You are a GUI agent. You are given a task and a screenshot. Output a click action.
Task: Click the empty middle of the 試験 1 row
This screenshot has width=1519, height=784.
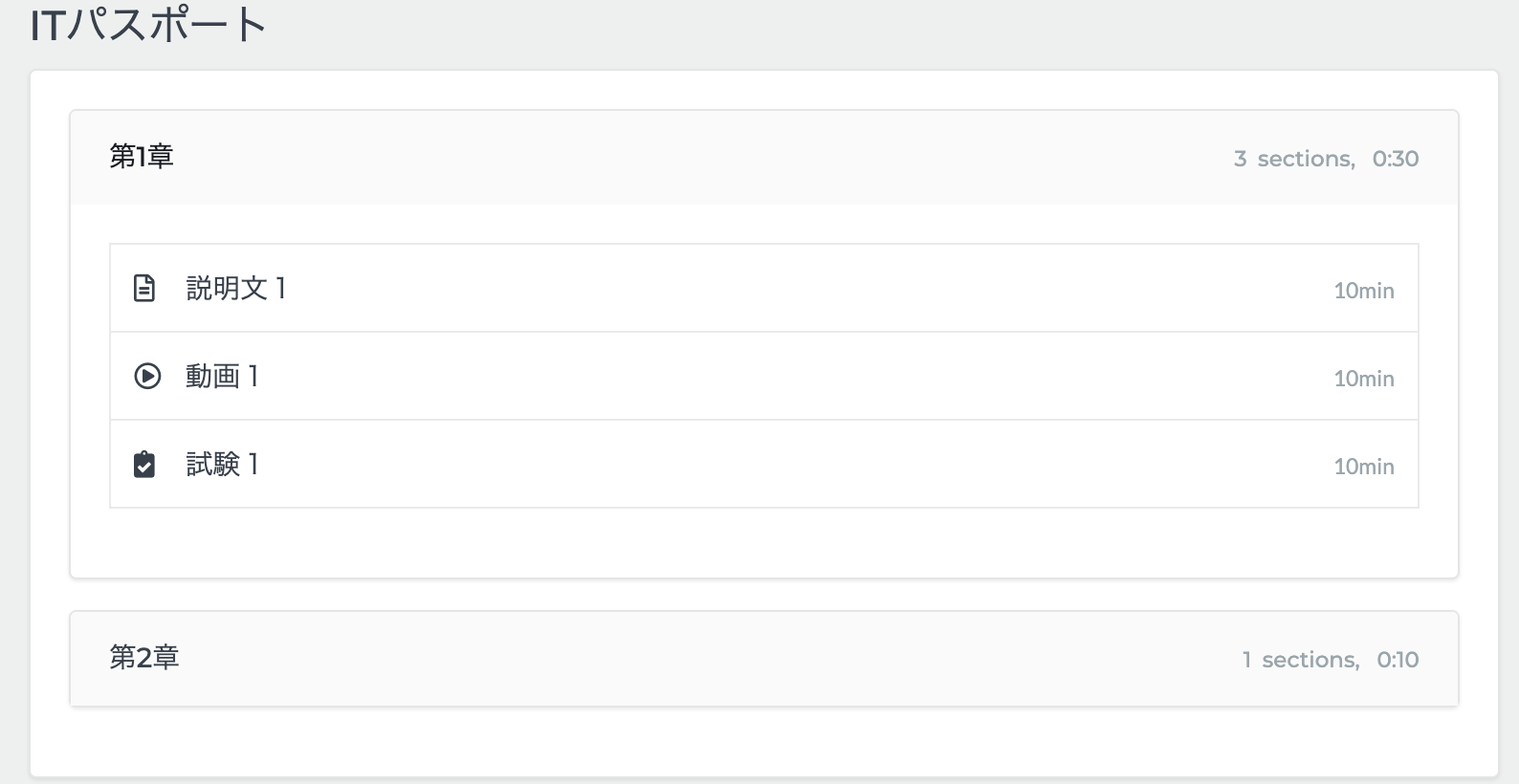click(765, 465)
